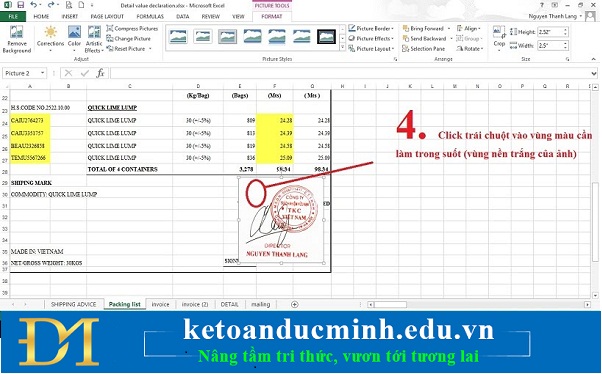602x374 pixels.
Task: Open Picture Border dropdown
Action: click(x=371, y=28)
